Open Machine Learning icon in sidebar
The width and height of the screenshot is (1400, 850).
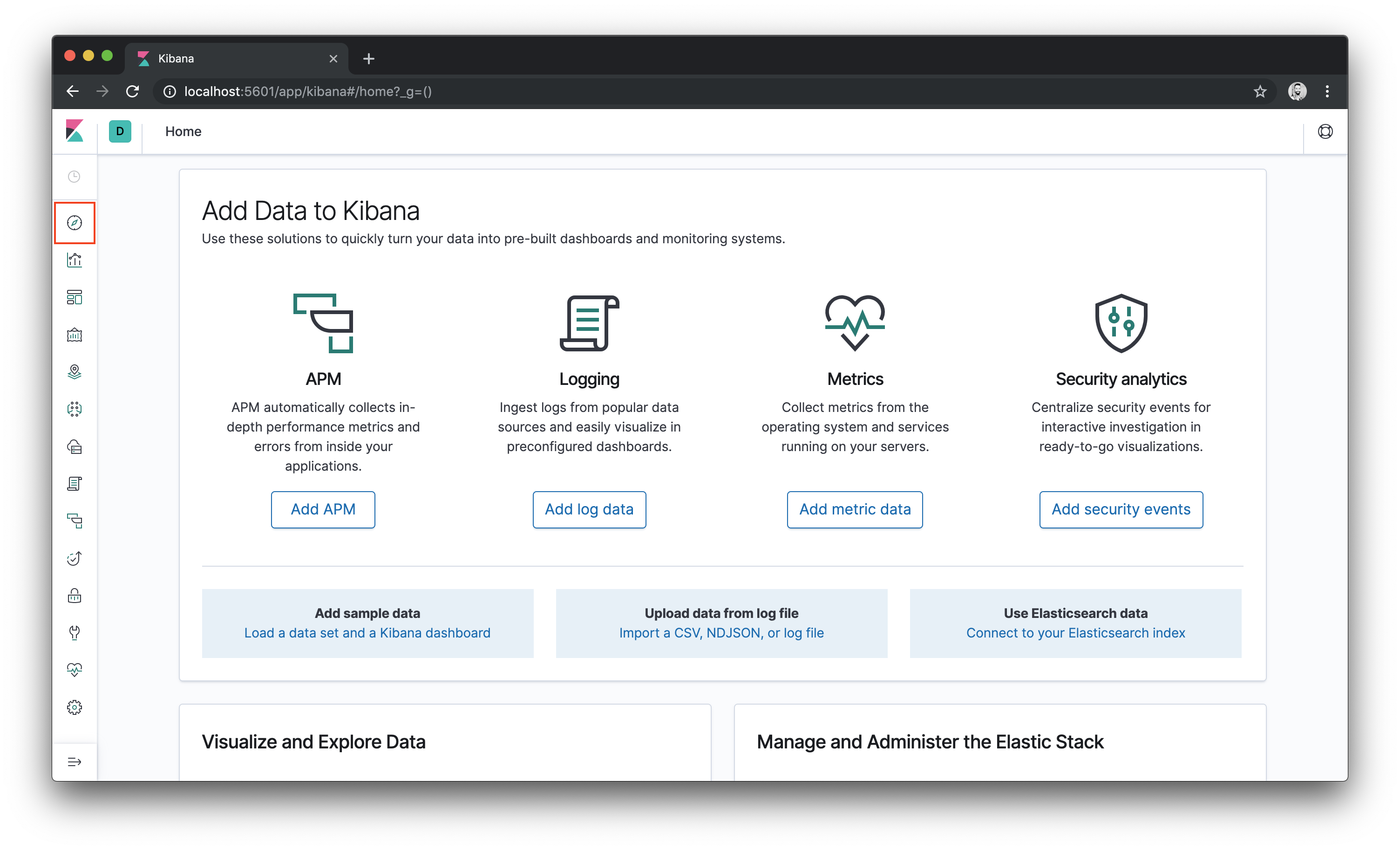(75, 409)
